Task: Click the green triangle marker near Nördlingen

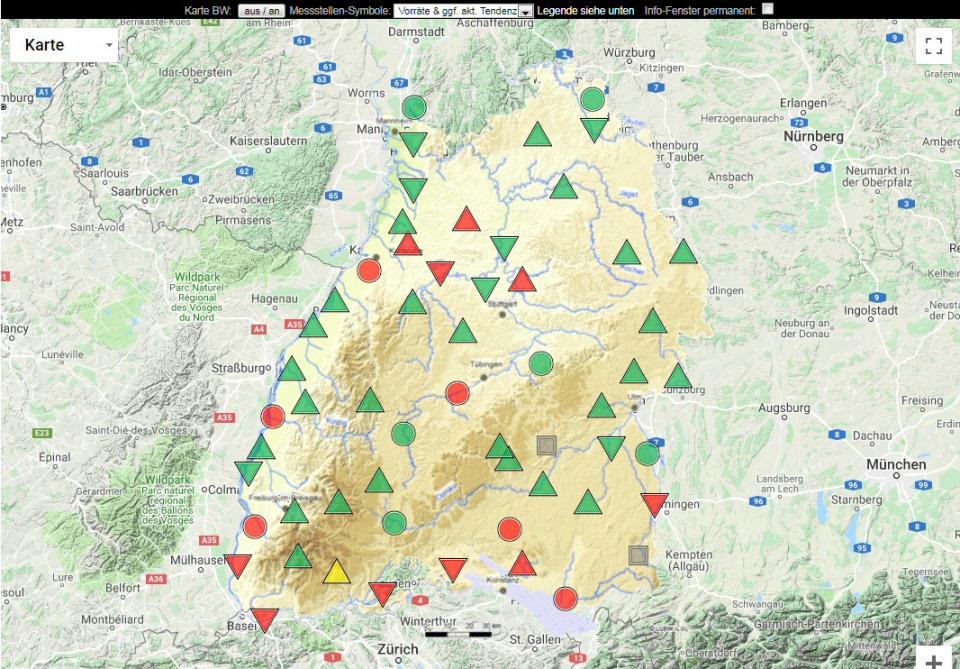Action: [x=684, y=252]
